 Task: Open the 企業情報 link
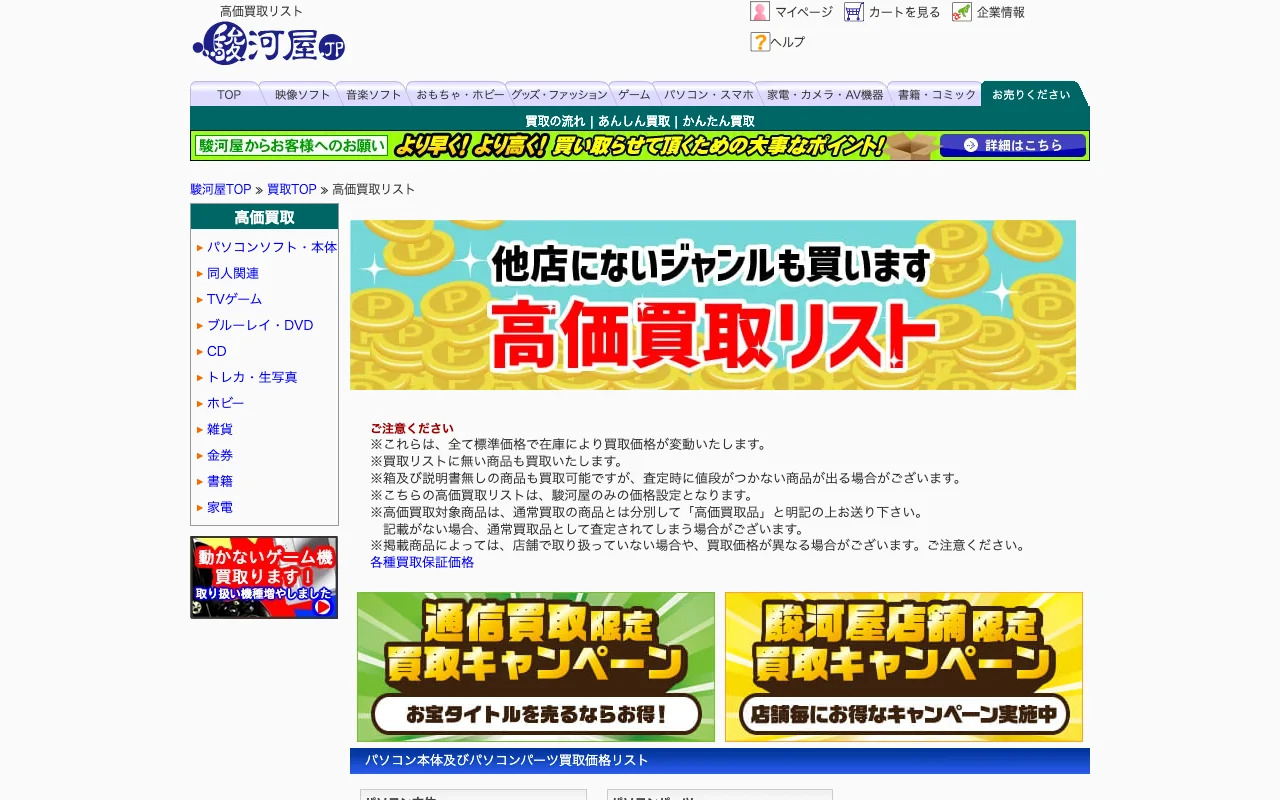click(1000, 12)
